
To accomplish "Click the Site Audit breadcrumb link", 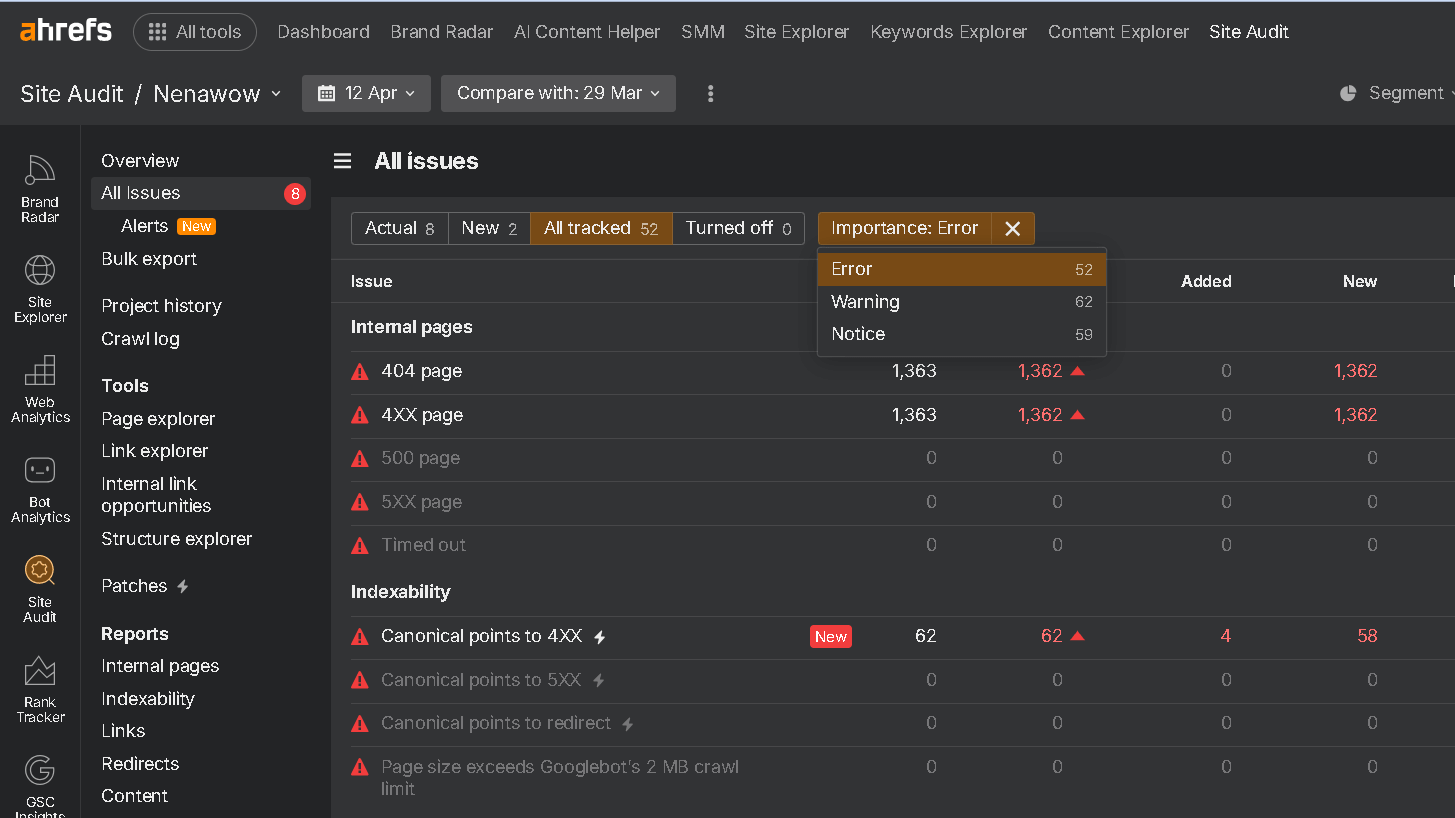I will 72,94.
